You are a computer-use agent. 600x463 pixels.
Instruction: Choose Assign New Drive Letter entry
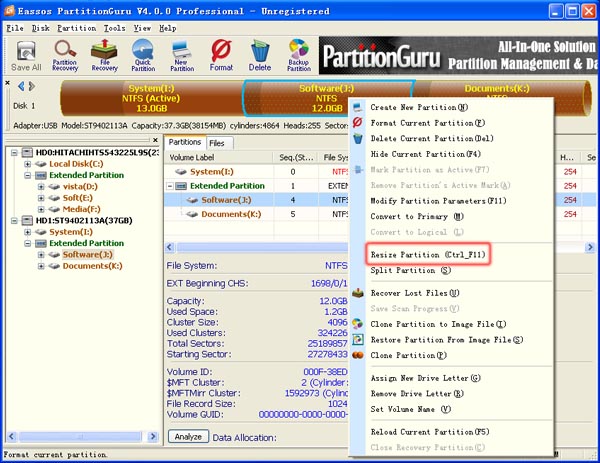click(x=452, y=378)
